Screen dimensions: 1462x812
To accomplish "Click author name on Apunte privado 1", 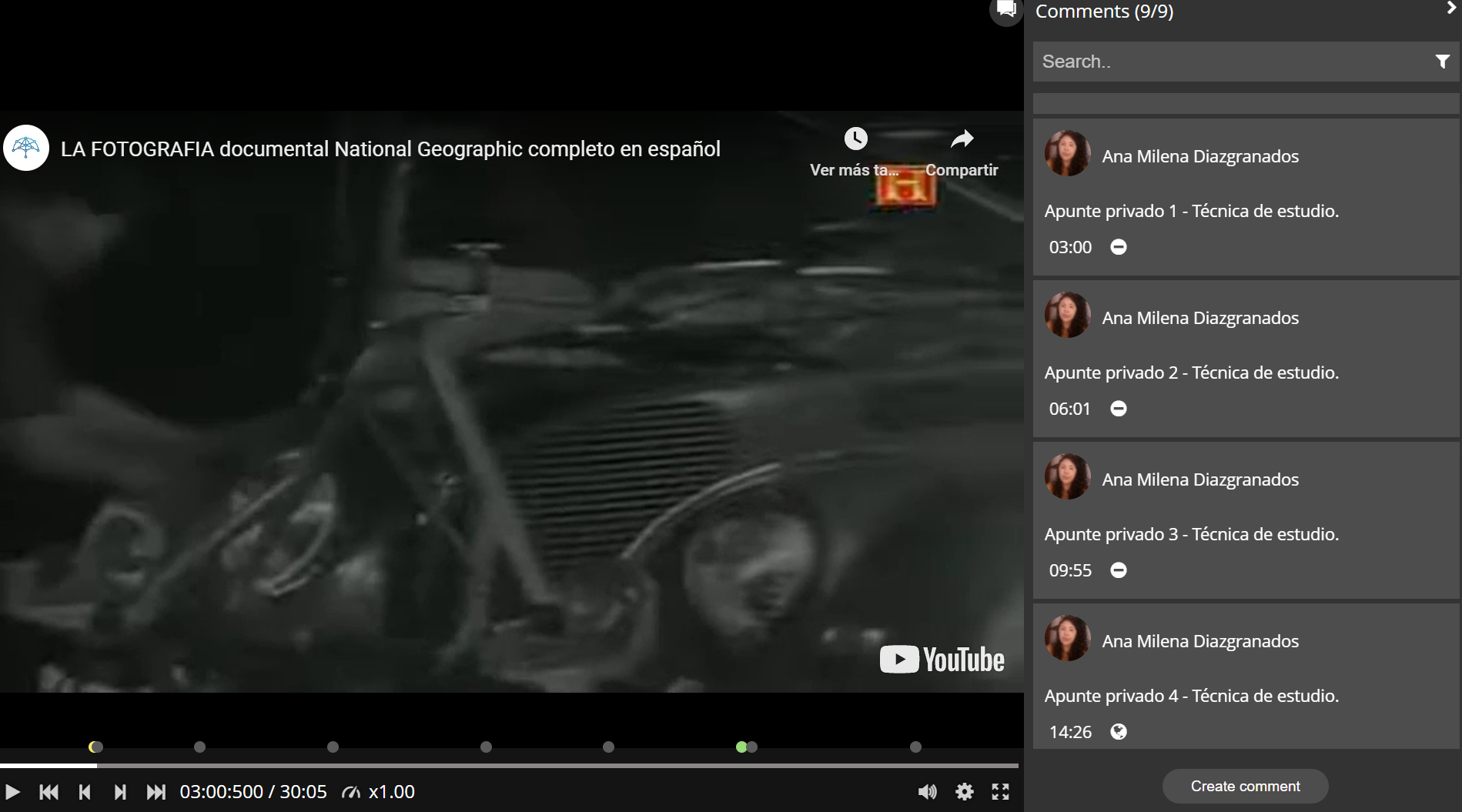I will point(1200,156).
